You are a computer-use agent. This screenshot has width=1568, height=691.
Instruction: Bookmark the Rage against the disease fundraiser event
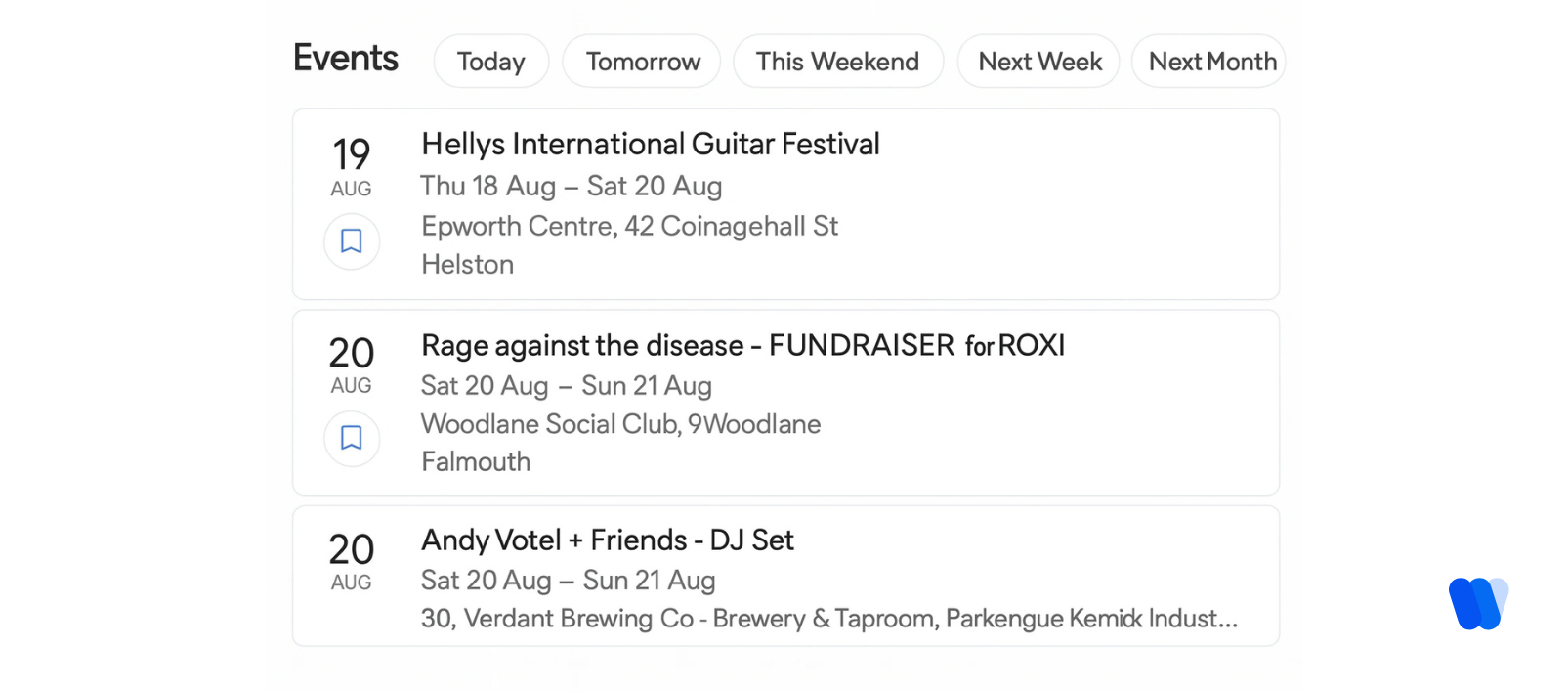pyautogui.click(x=351, y=439)
